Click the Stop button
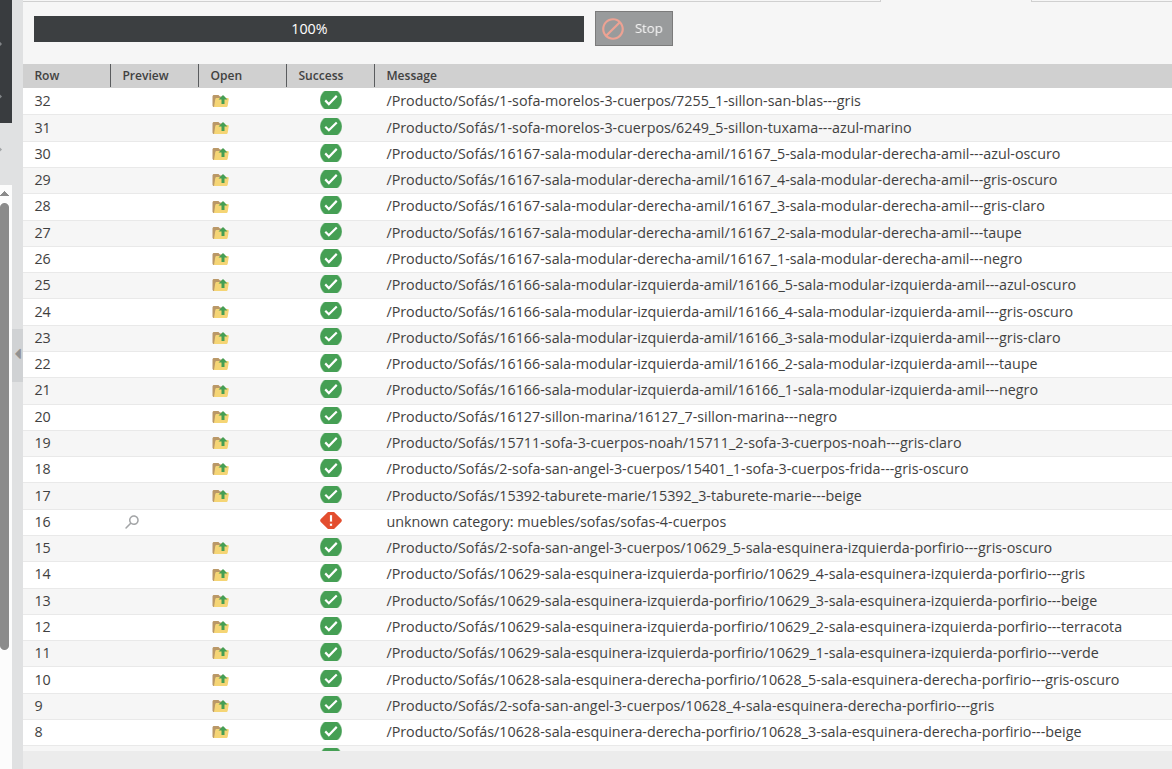This screenshot has width=1172, height=769. tap(634, 29)
